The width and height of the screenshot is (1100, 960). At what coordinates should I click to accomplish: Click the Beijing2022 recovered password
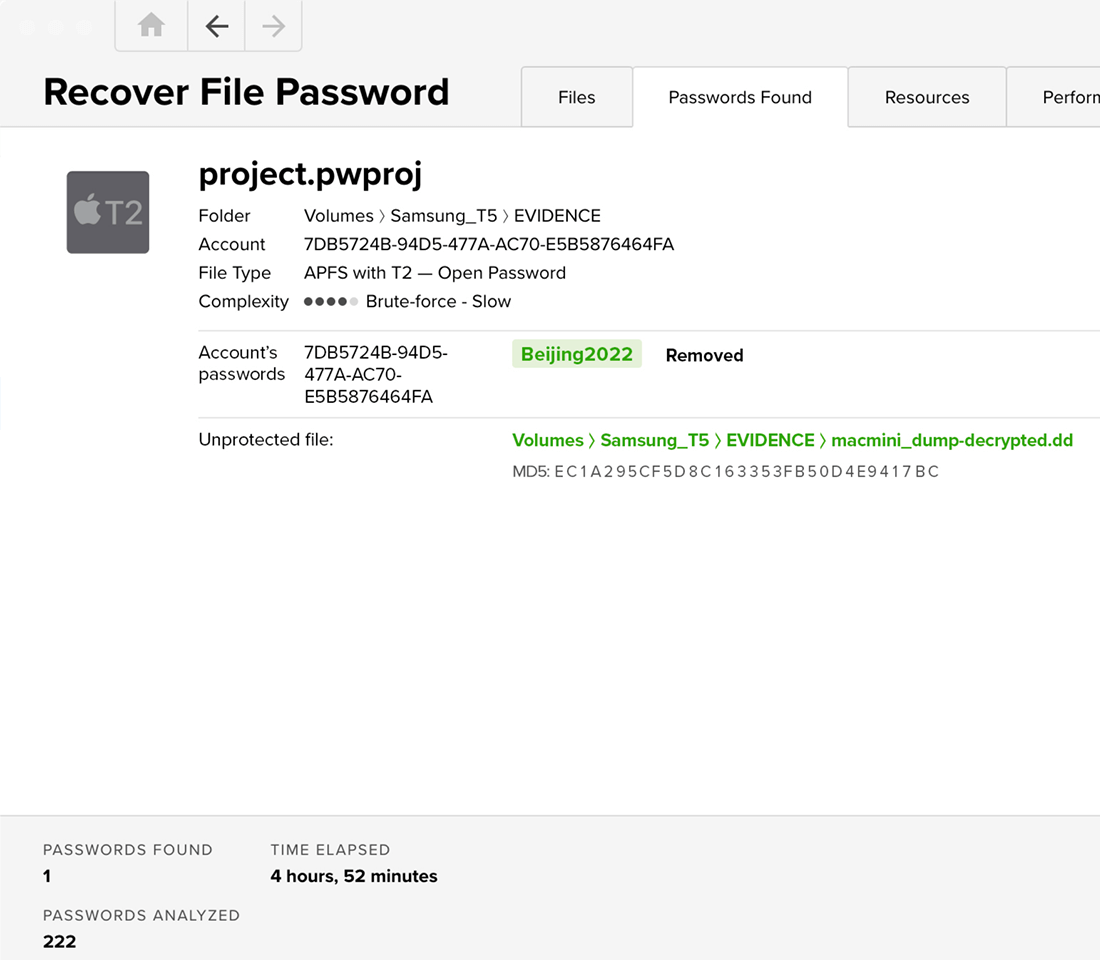click(x=577, y=355)
